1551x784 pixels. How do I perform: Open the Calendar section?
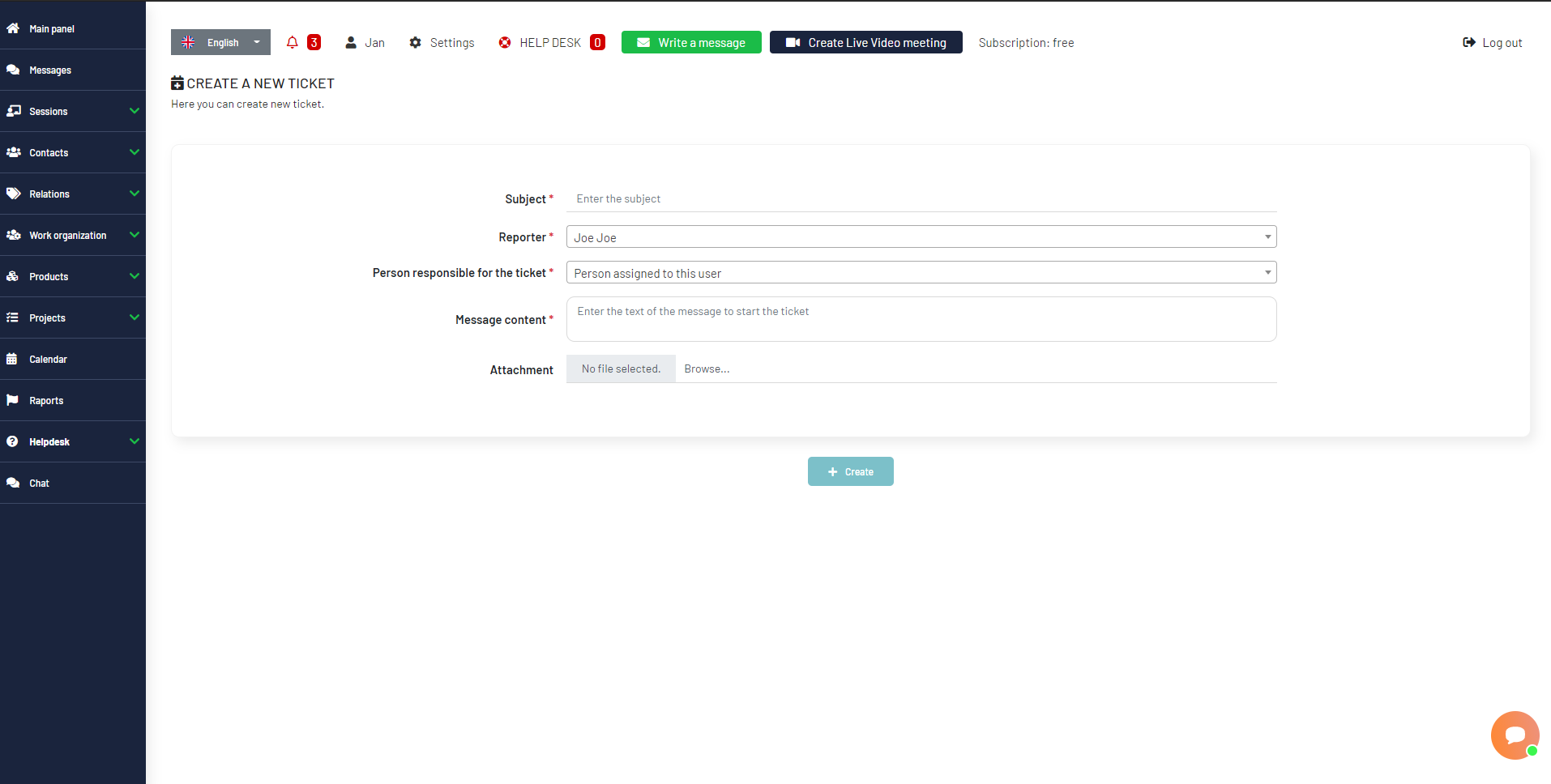pyautogui.click(x=48, y=359)
